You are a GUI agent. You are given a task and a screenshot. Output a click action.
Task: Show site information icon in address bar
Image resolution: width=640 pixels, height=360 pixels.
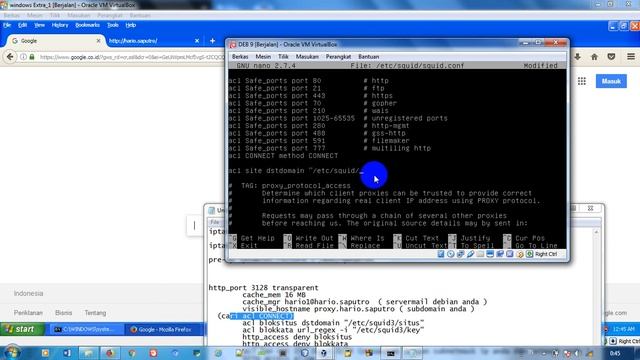click(23, 57)
